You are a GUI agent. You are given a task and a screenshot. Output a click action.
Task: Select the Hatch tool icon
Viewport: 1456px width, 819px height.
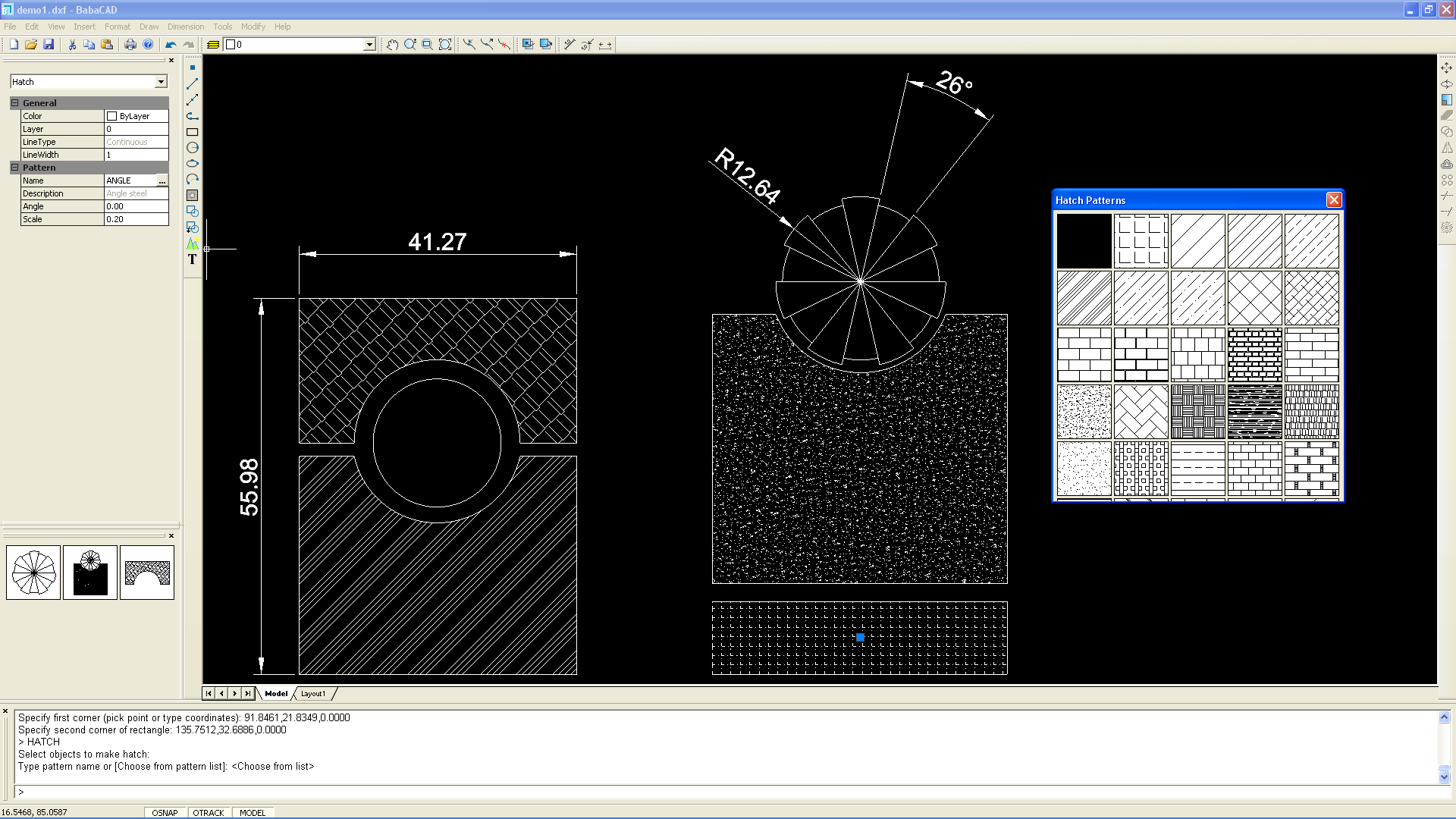pos(193,196)
